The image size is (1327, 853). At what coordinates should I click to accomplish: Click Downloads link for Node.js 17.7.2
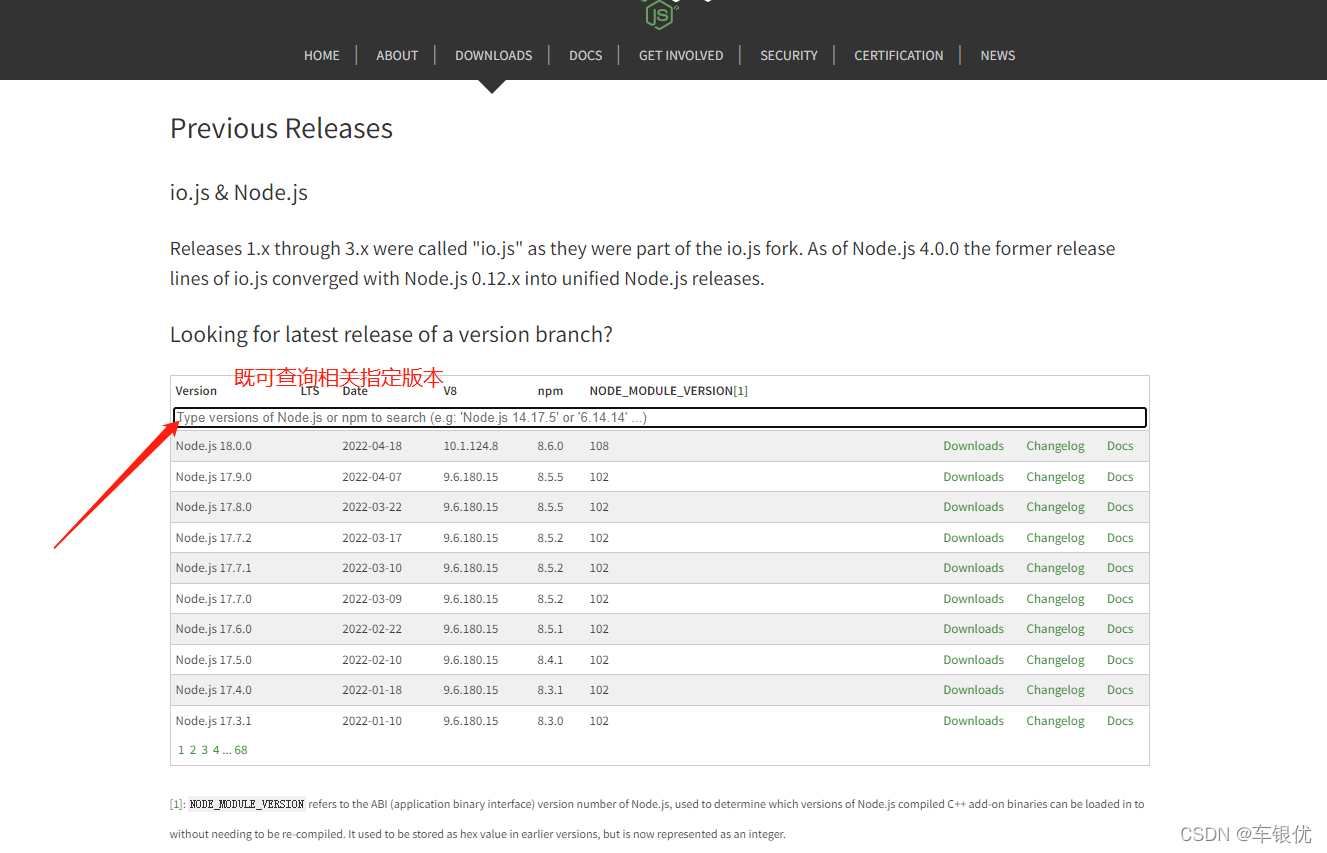pos(973,538)
